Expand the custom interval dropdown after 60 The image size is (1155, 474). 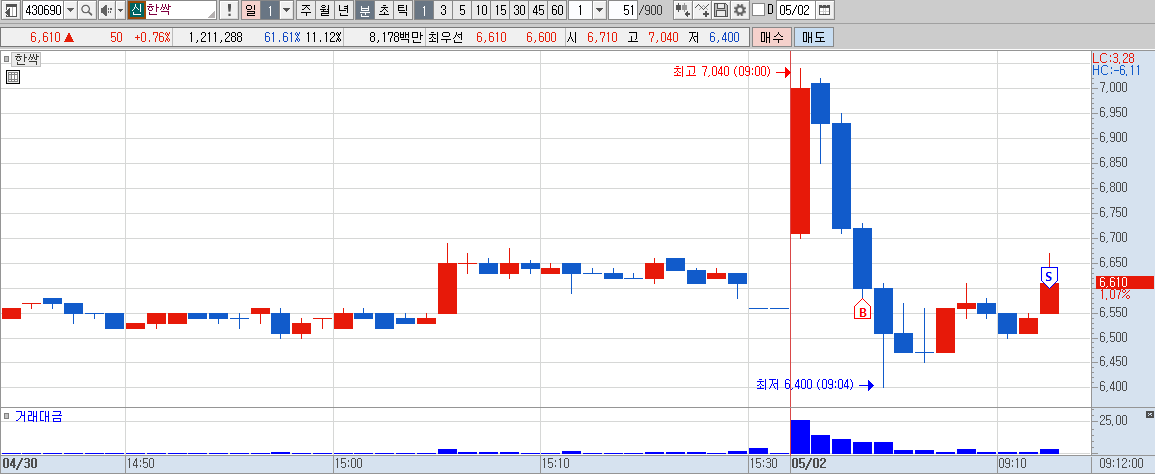coord(599,10)
